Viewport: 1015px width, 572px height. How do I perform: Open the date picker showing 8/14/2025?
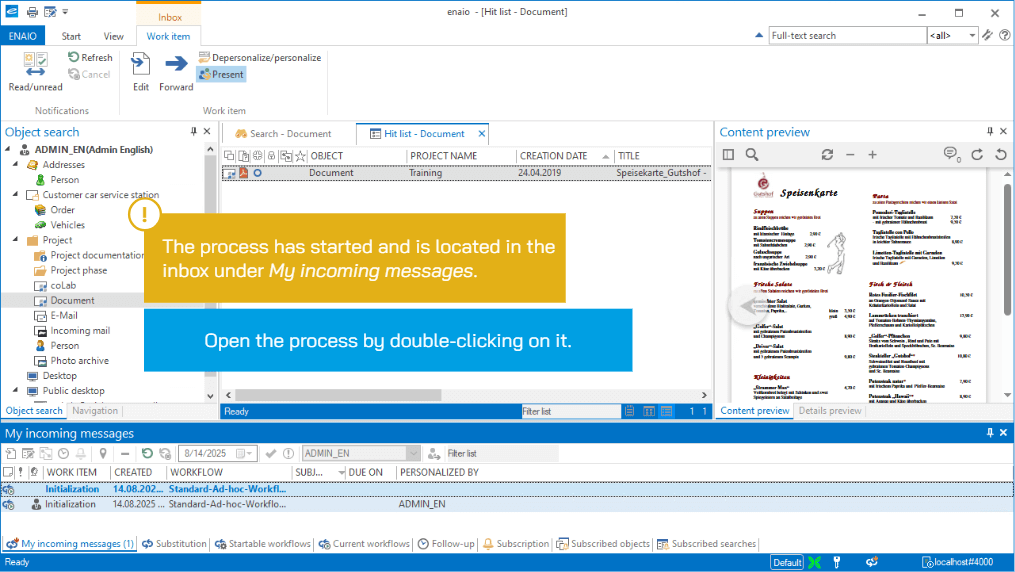(240, 453)
